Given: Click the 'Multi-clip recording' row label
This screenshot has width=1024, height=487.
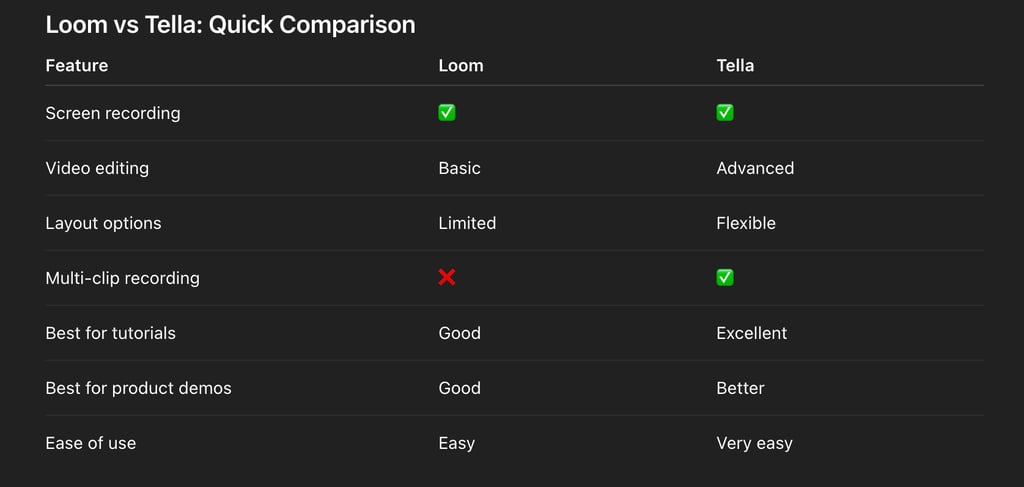Looking at the screenshot, I should point(122,278).
